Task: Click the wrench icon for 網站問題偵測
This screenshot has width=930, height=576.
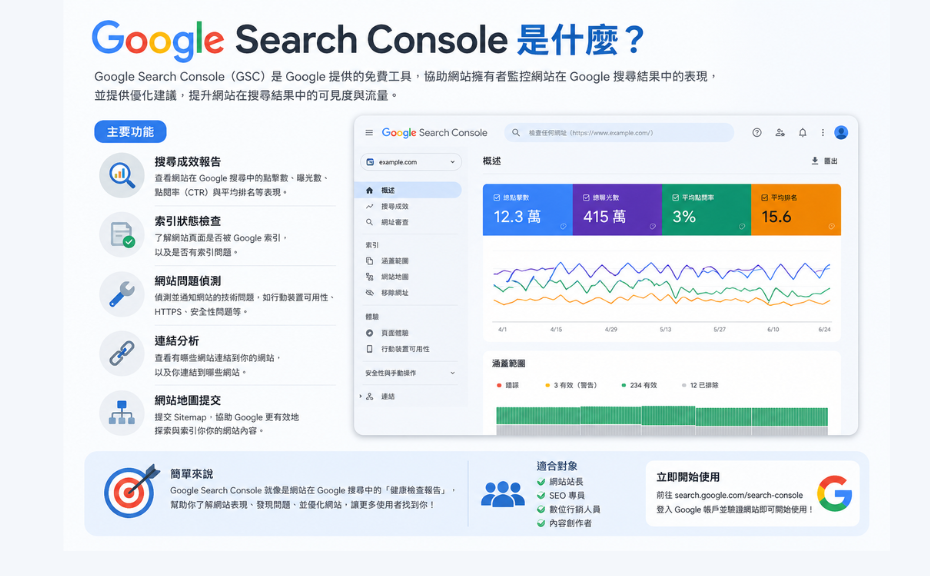Action: pos(122,294)
